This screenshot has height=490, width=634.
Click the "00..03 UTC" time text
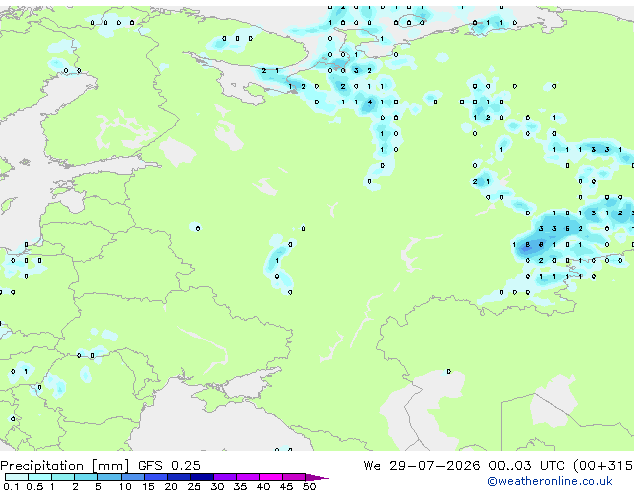point(526,466)
